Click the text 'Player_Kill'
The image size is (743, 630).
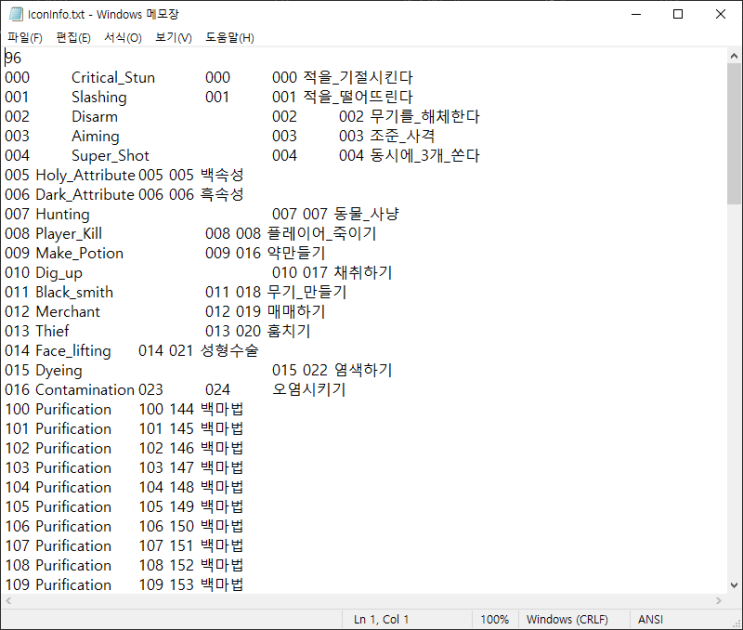tap(69, 234)
